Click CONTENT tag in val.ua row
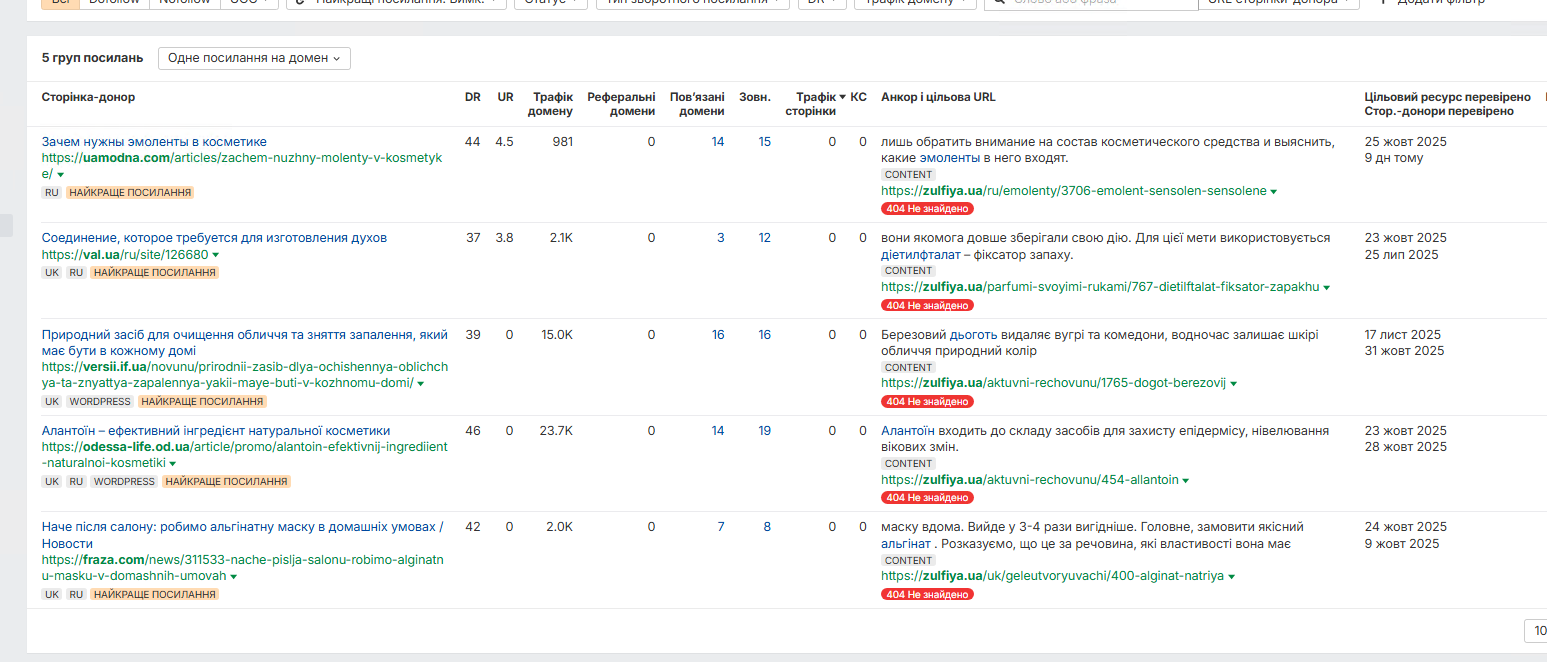Image resolution: width=1547 pixels, height=662 pixels. 909,271
